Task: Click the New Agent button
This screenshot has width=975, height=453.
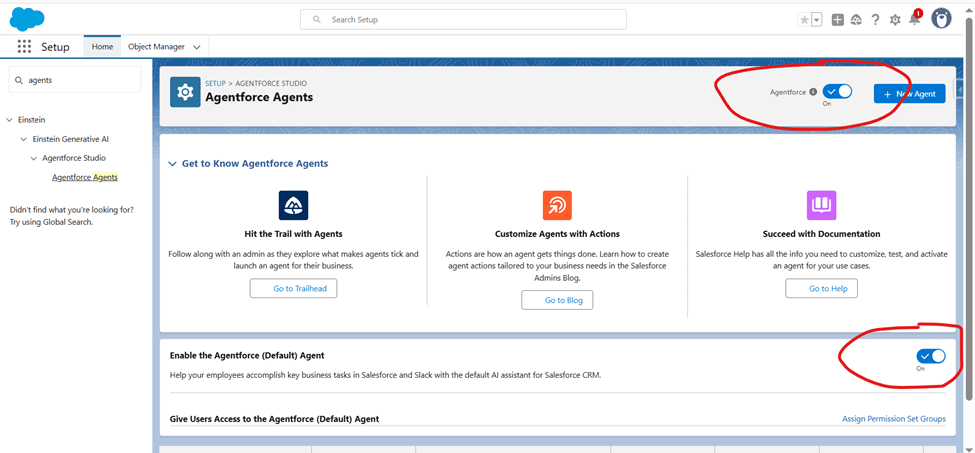Action: pos(909,94)
